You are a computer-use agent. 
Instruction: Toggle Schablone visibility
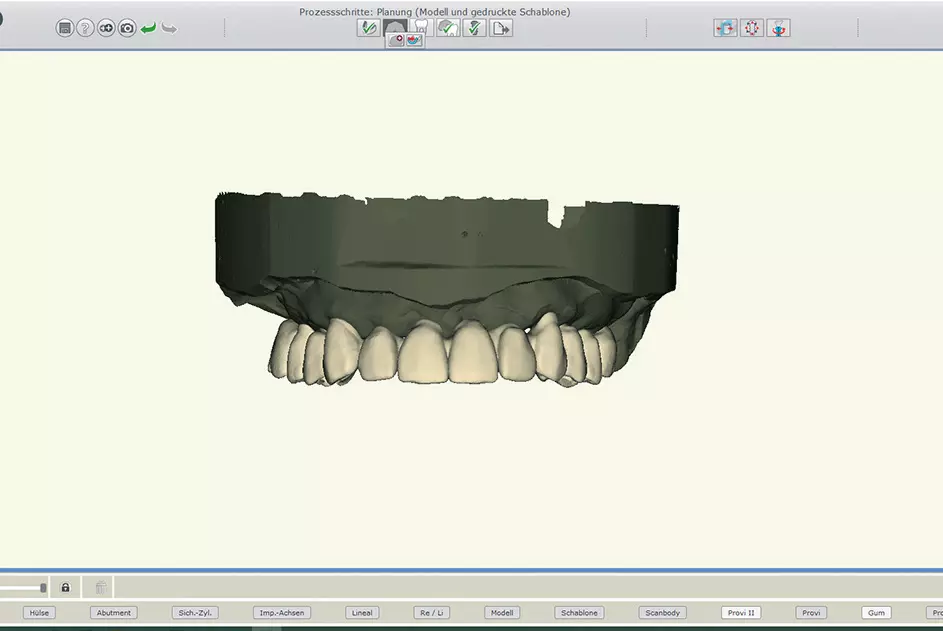pyautogui.click(x=579, y=612)
